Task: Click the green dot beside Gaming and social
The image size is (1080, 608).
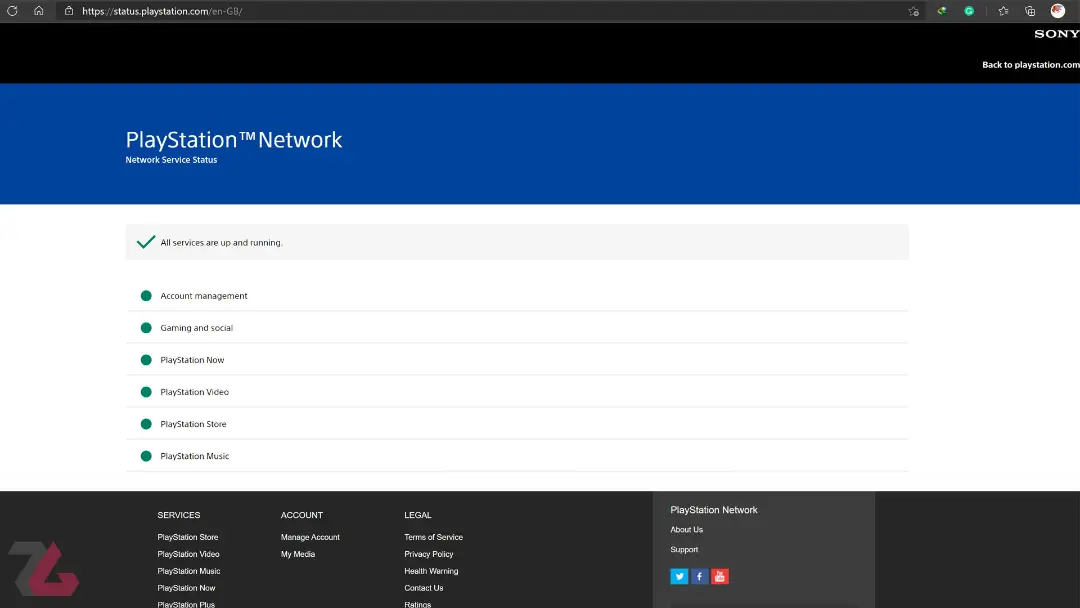Action: click(x=146, y=328)
